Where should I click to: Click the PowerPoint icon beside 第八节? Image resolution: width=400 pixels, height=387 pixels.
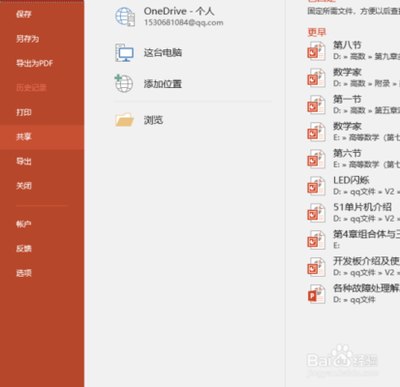[316, 51]
